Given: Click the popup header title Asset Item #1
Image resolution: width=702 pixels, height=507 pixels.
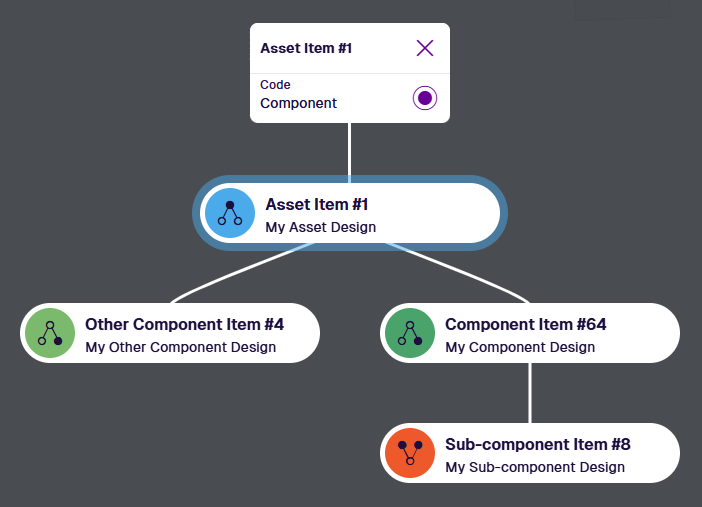Looking at the screenshot, I should tap(306, 48).
